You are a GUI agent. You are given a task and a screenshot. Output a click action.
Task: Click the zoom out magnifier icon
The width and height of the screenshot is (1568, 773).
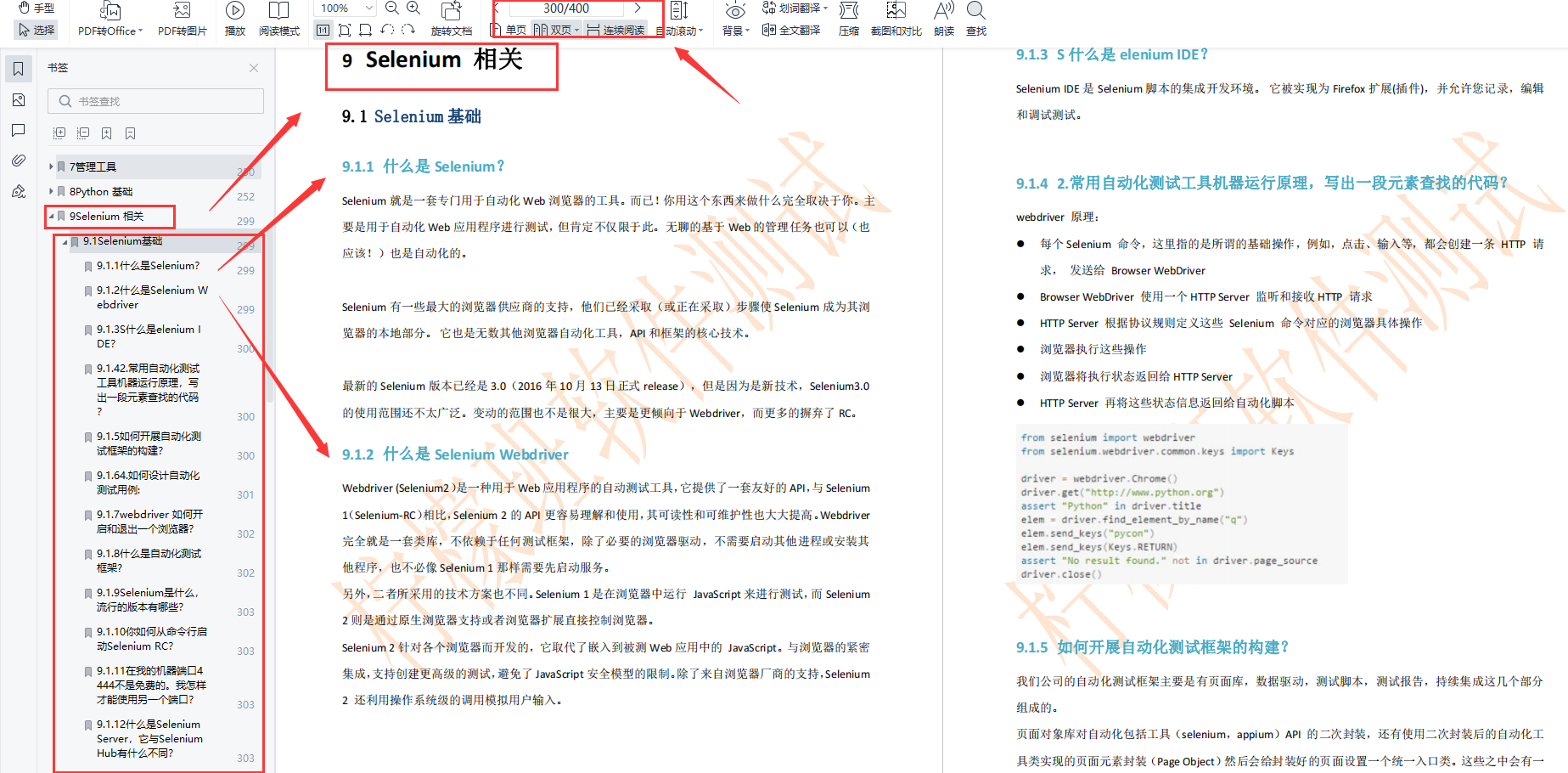click(x=392, y=8)
